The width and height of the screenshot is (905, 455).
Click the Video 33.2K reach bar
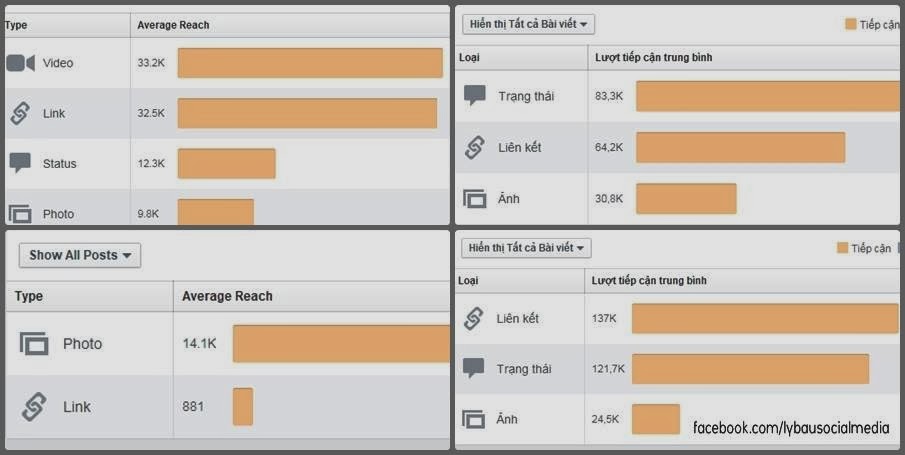(x=310, y=63)
